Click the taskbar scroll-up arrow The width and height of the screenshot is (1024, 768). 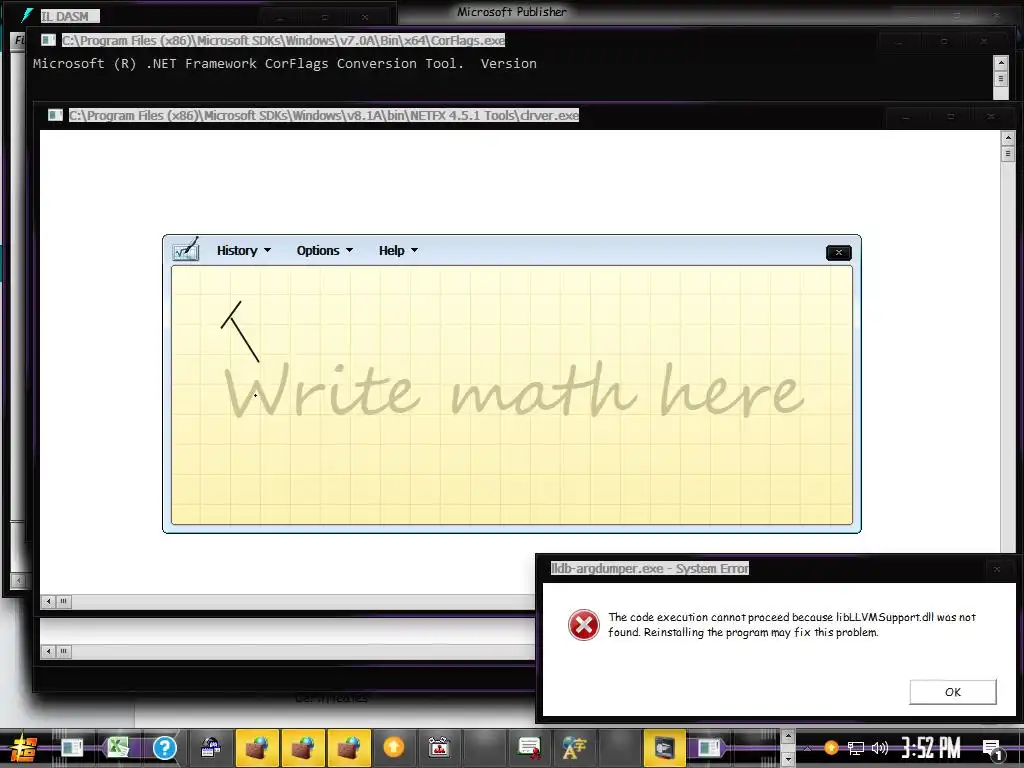(x=788, y=737)
